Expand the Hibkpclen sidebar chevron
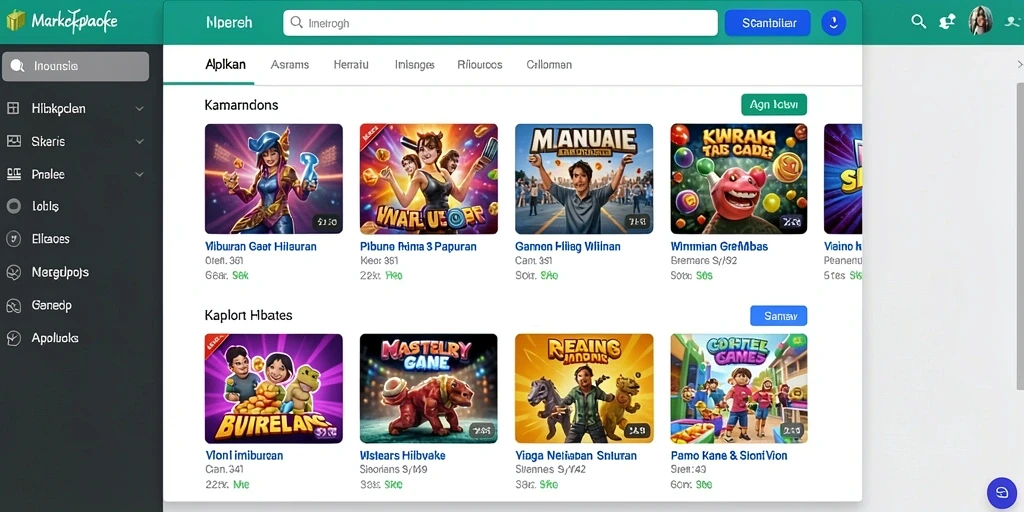This screenshot has height=512, width=1024. coord(139,108)
